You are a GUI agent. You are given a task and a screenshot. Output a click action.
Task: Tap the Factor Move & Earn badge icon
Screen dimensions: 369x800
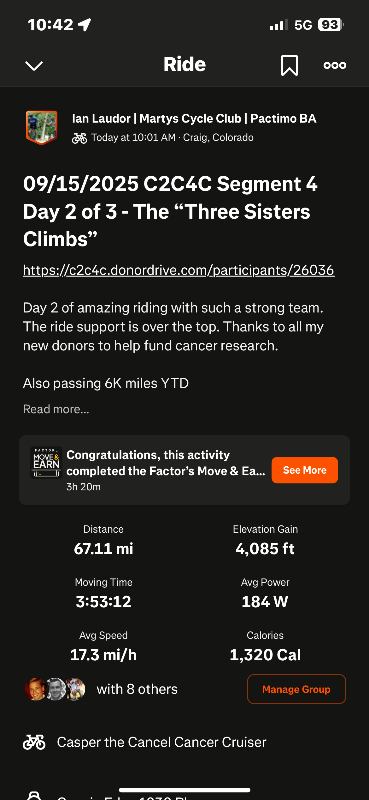tap(46, 463)
